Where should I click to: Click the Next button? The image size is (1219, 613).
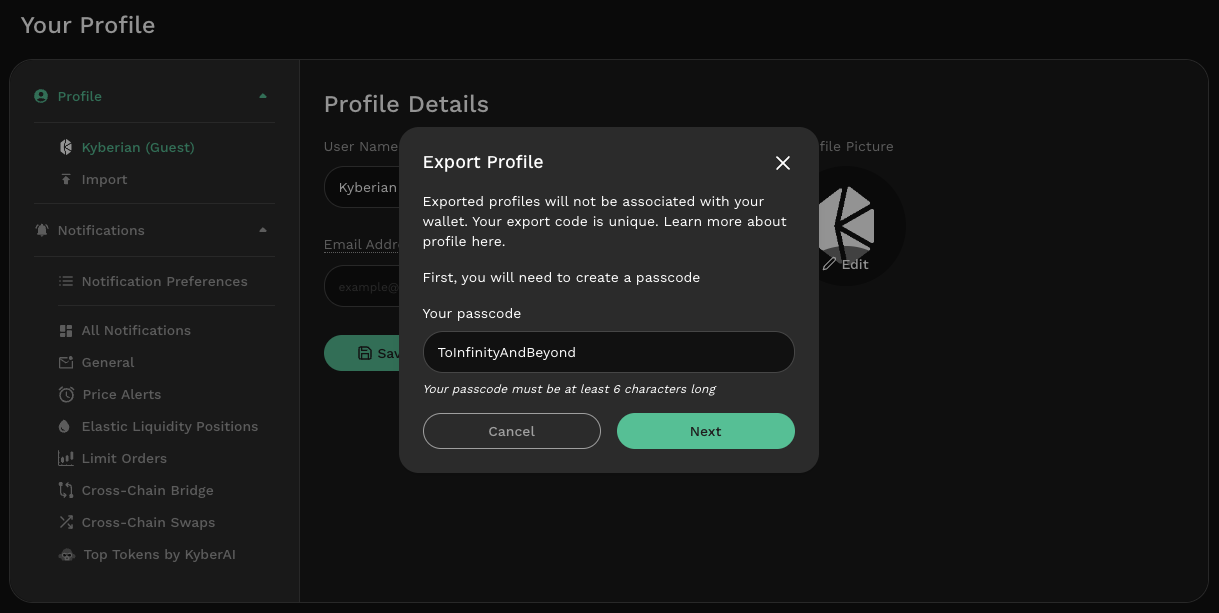705,431
